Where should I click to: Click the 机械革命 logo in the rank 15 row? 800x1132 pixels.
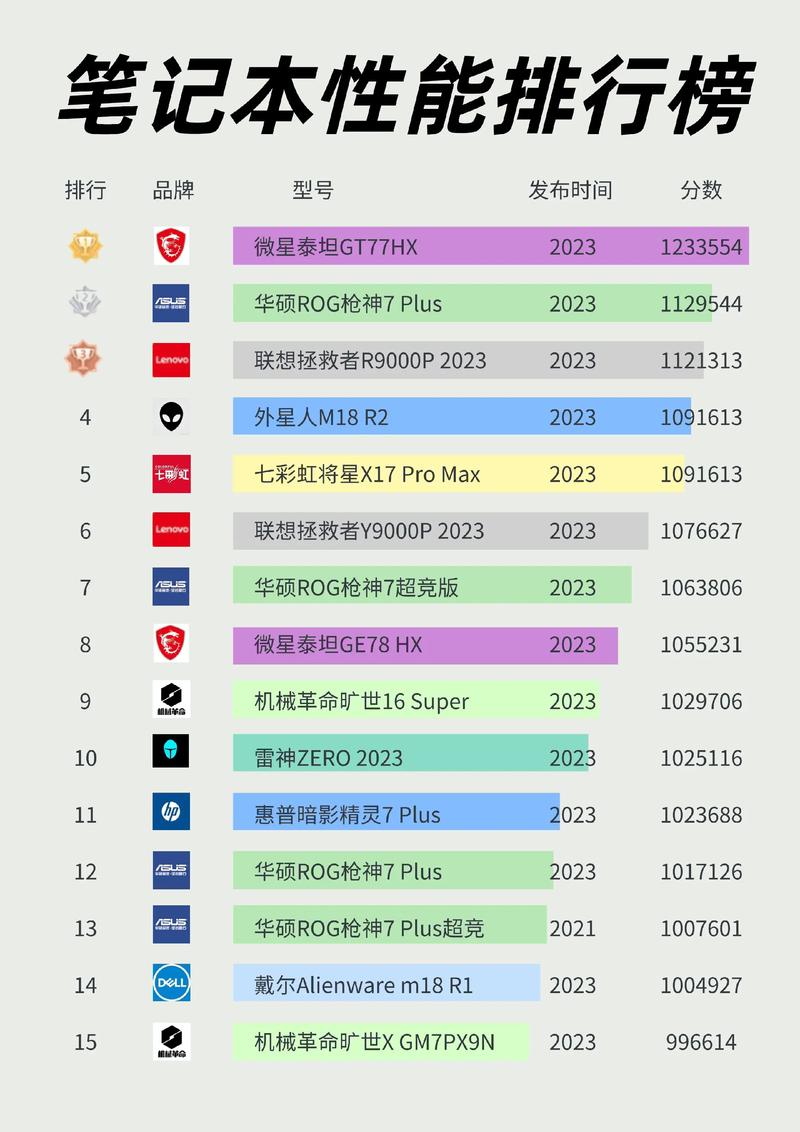[x=171, y=1041]
